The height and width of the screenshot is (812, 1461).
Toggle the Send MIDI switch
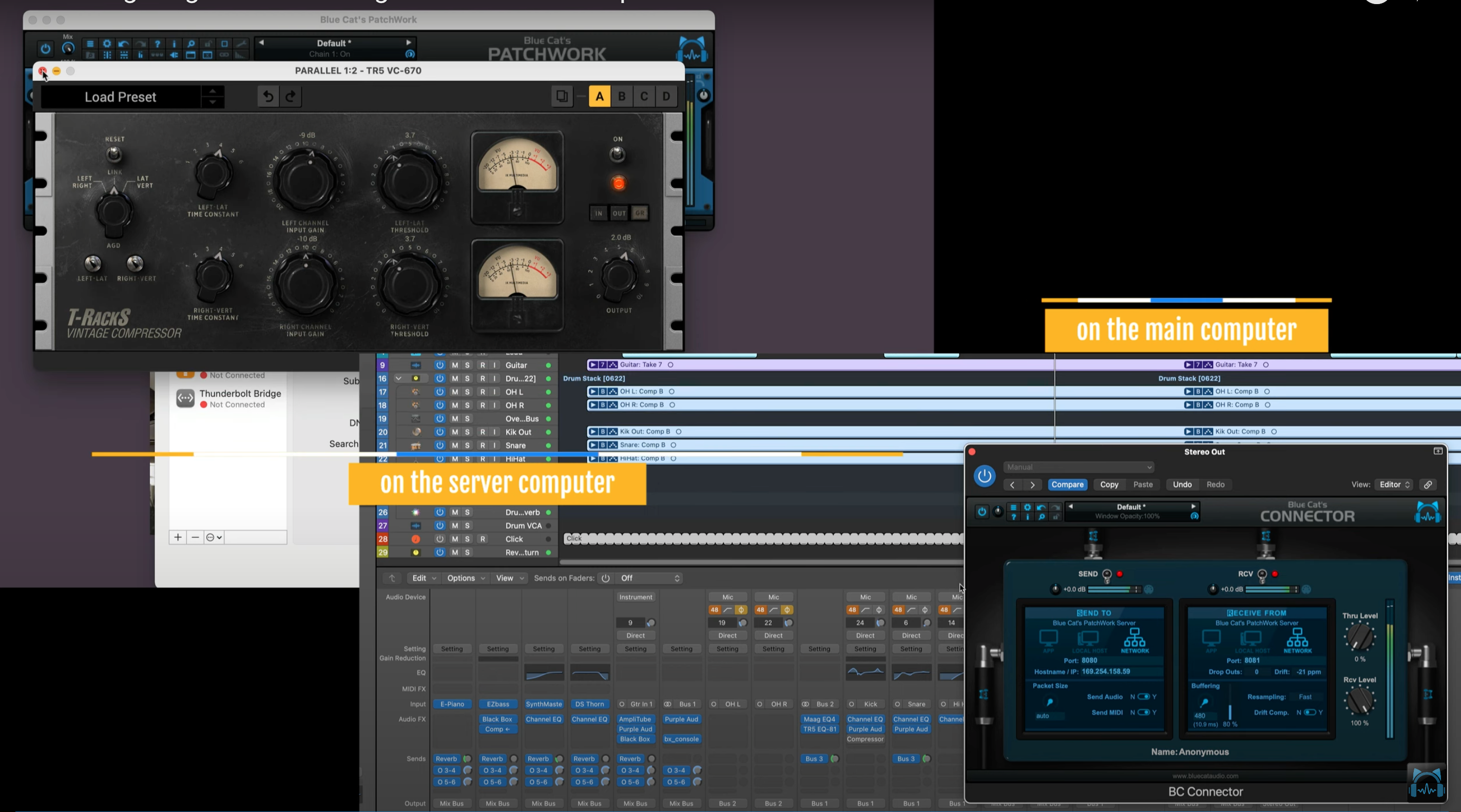(x=1143, y=712)
